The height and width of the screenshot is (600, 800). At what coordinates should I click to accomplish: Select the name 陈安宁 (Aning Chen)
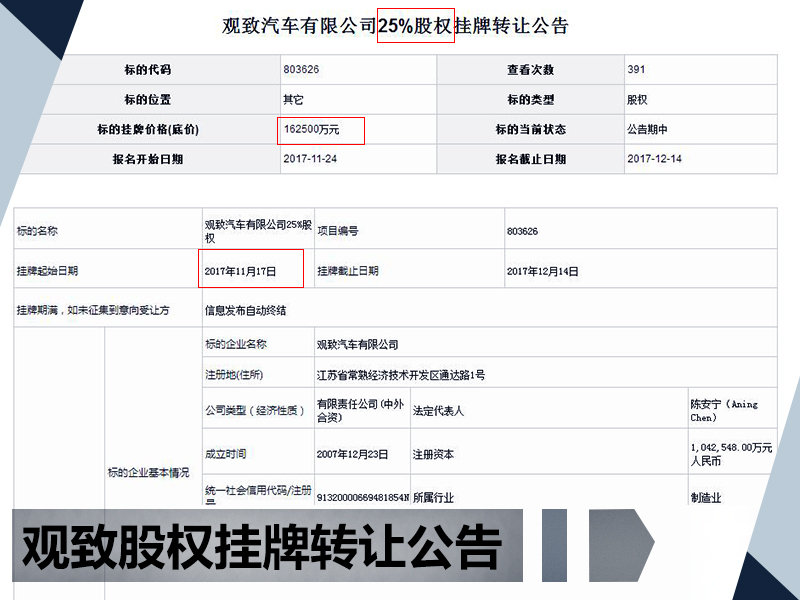(x=724, y=411)
